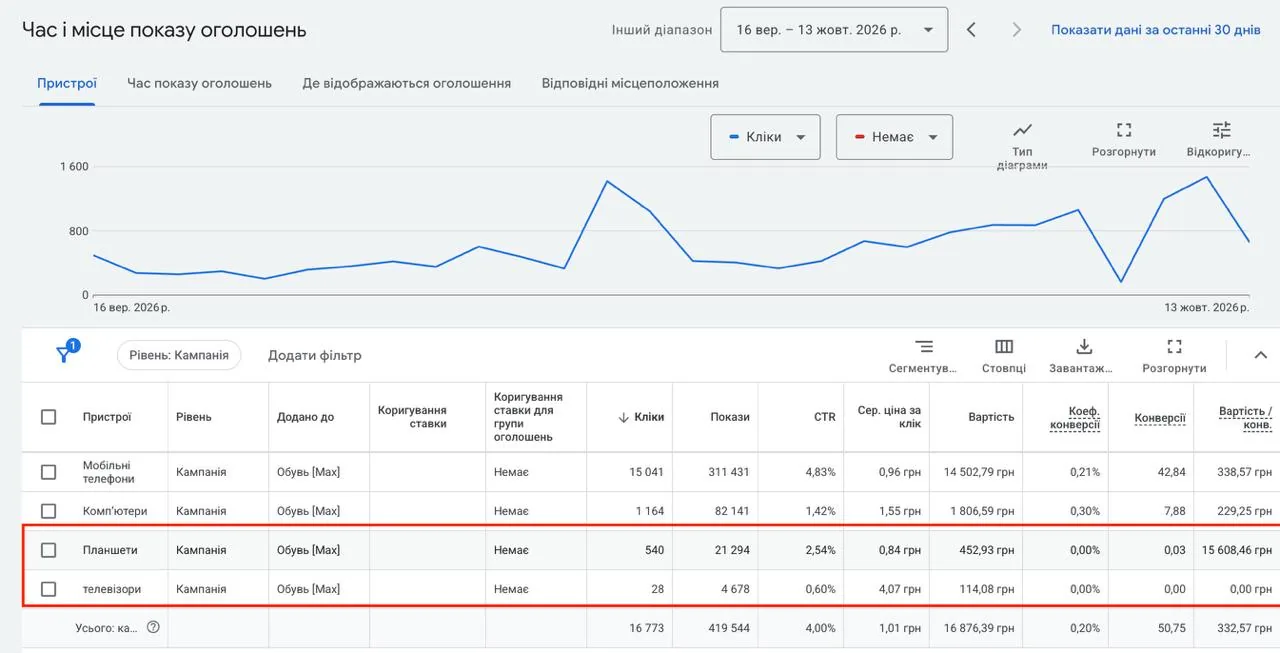Click the Конверсії column header
This screenshot has width=1280, height=653.
coord(1160,417)
